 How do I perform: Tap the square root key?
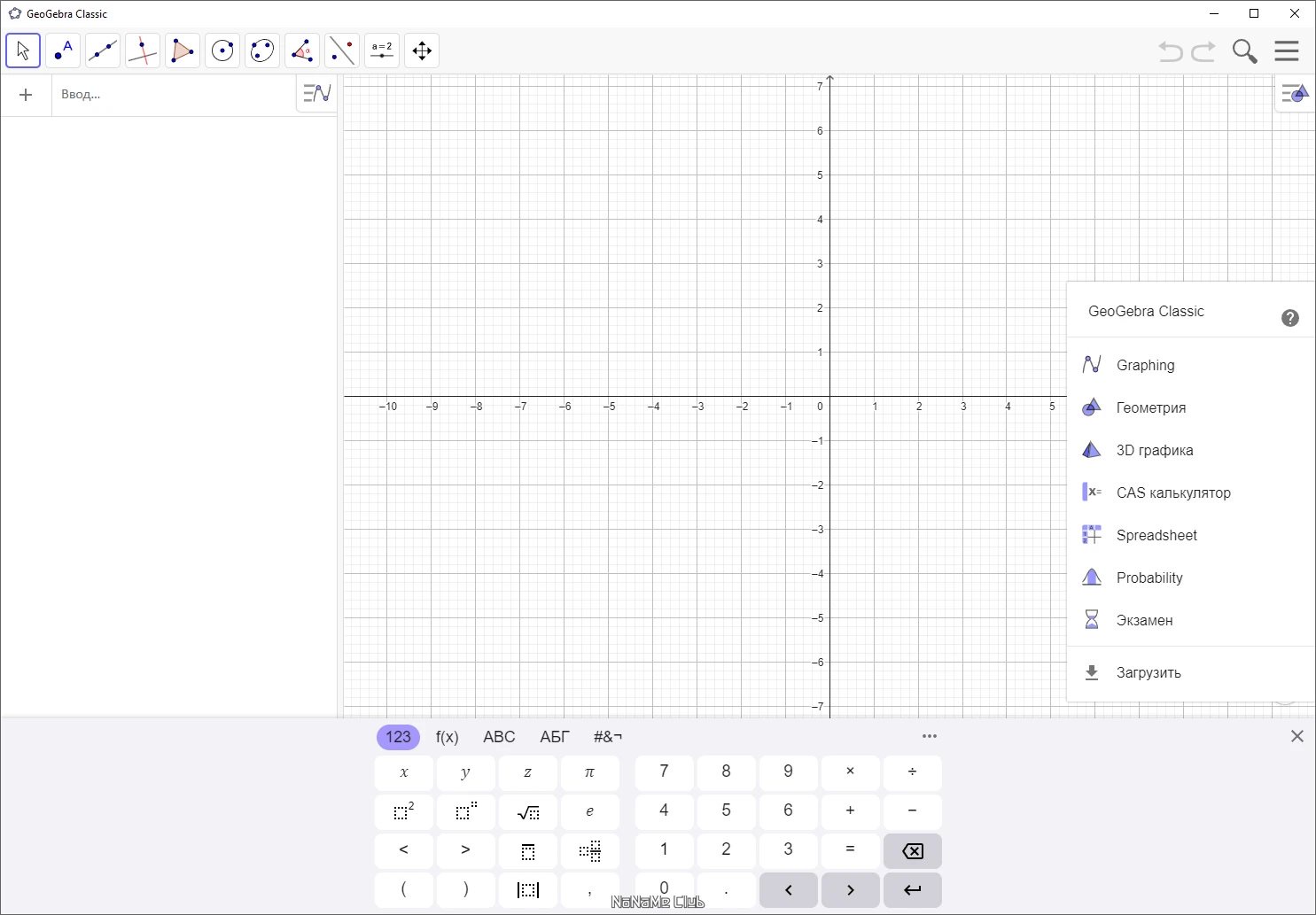tap(528, 811)
